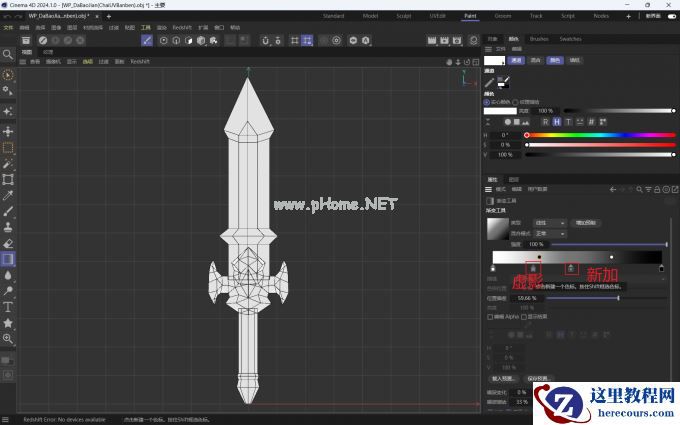Image resolution: width=680 pixels, height=425 pixels.
Task: Open the status bar hamburger menu
Action: (5, 419)
